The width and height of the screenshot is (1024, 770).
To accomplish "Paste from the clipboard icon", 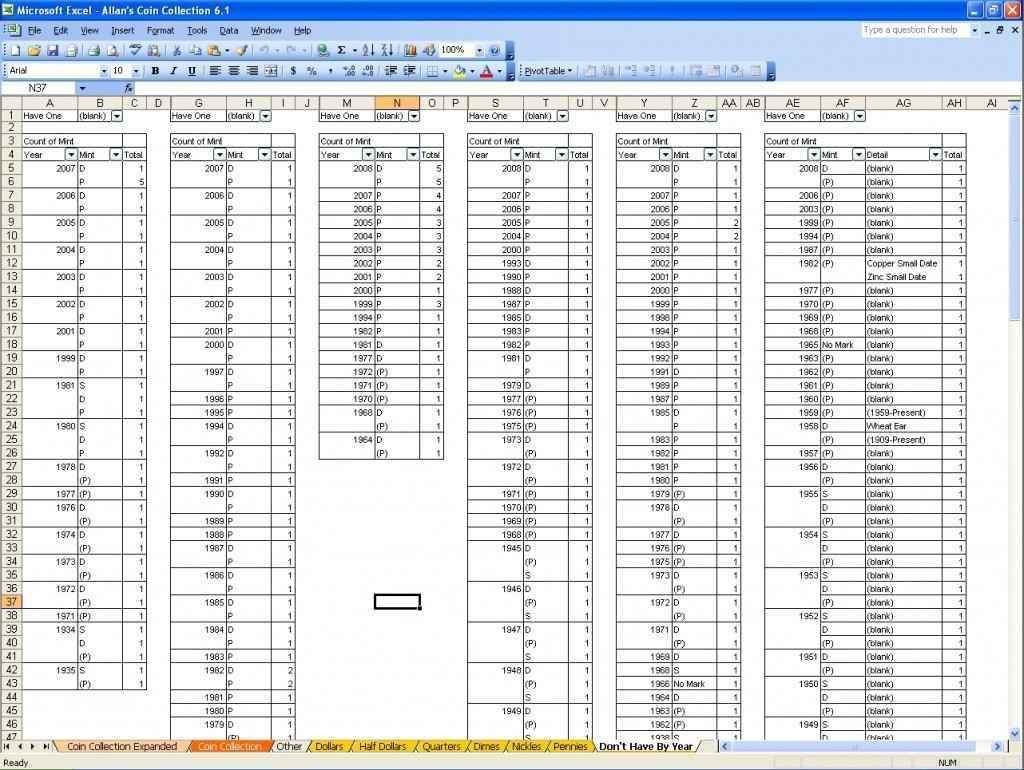I will [214, 50].
